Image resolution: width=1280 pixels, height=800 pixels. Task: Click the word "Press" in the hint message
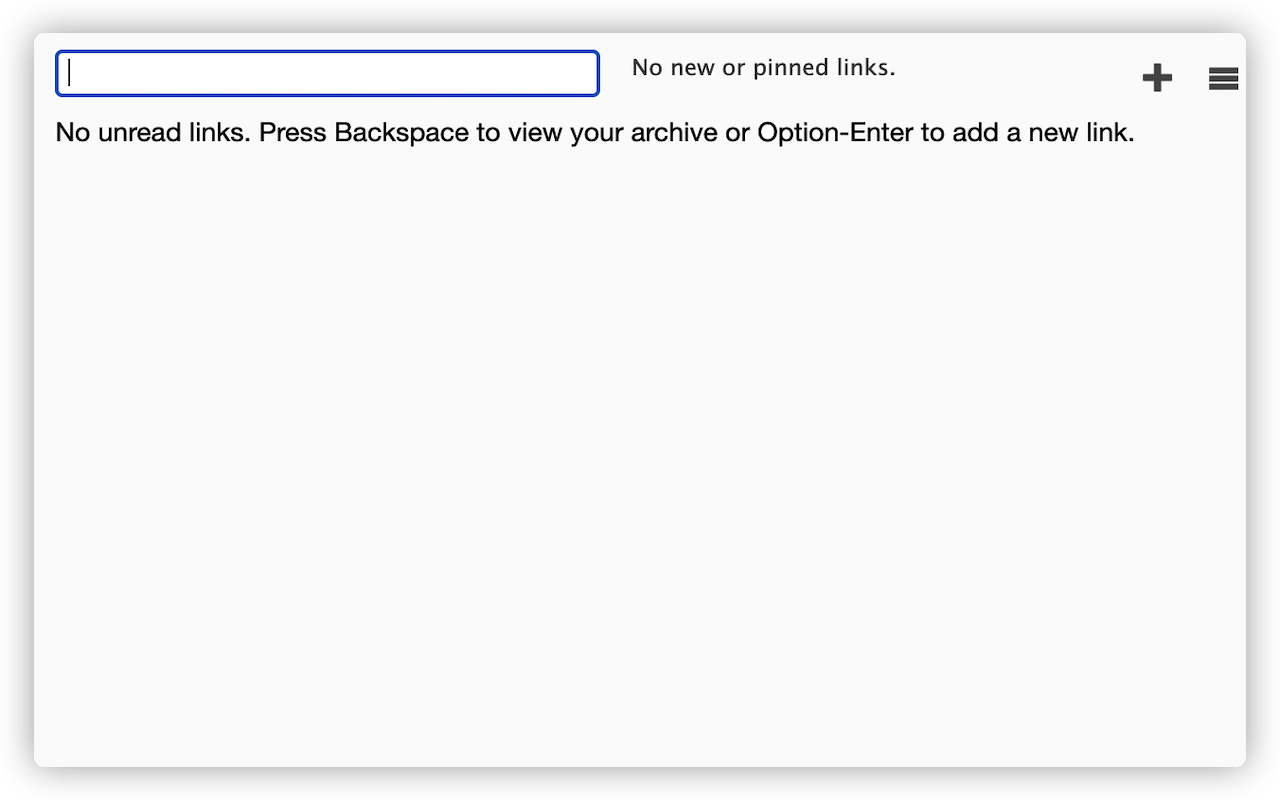click(x=293, y=133)
